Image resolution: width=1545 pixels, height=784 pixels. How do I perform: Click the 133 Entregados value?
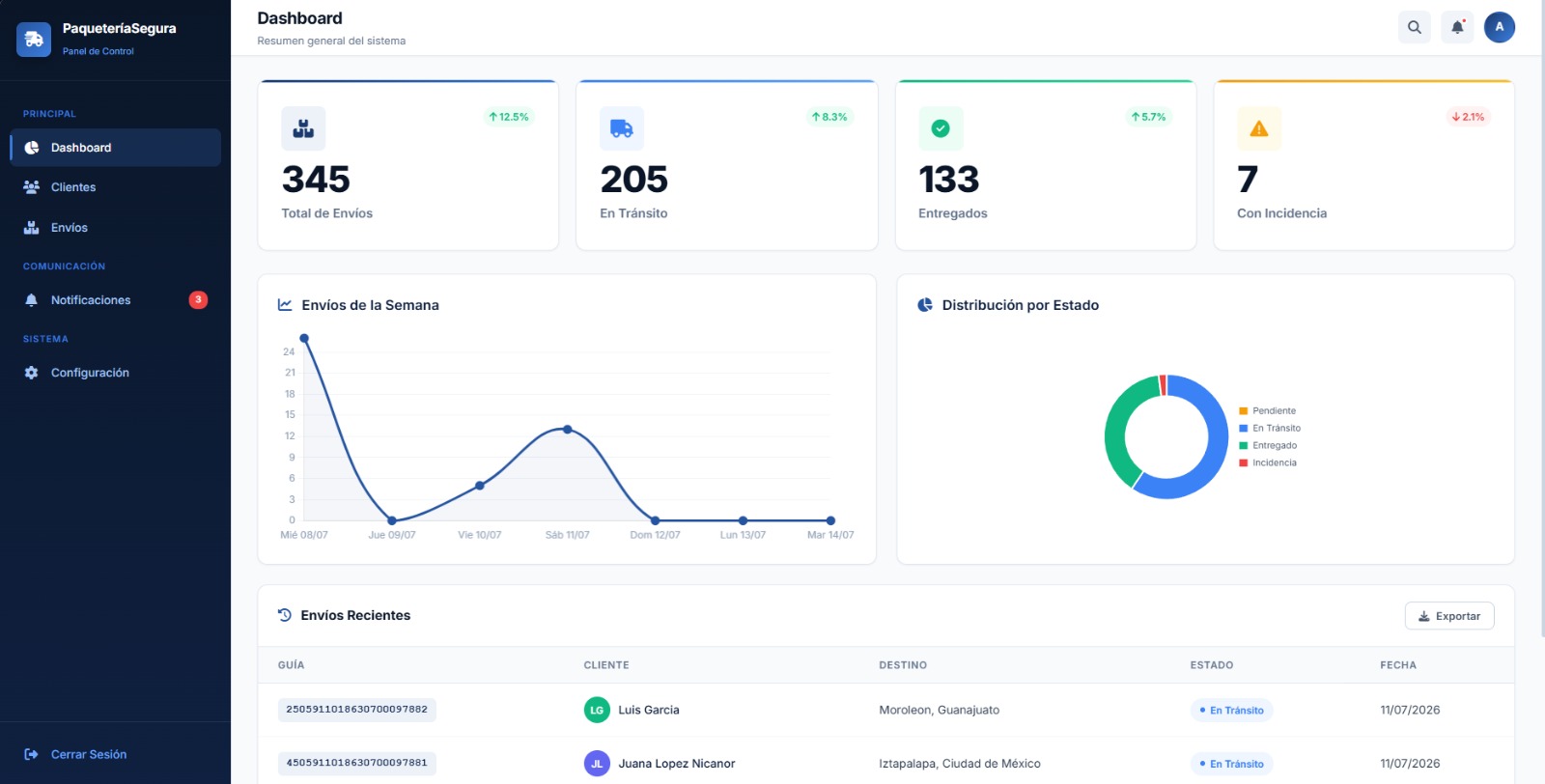click(x=949, y=180)
